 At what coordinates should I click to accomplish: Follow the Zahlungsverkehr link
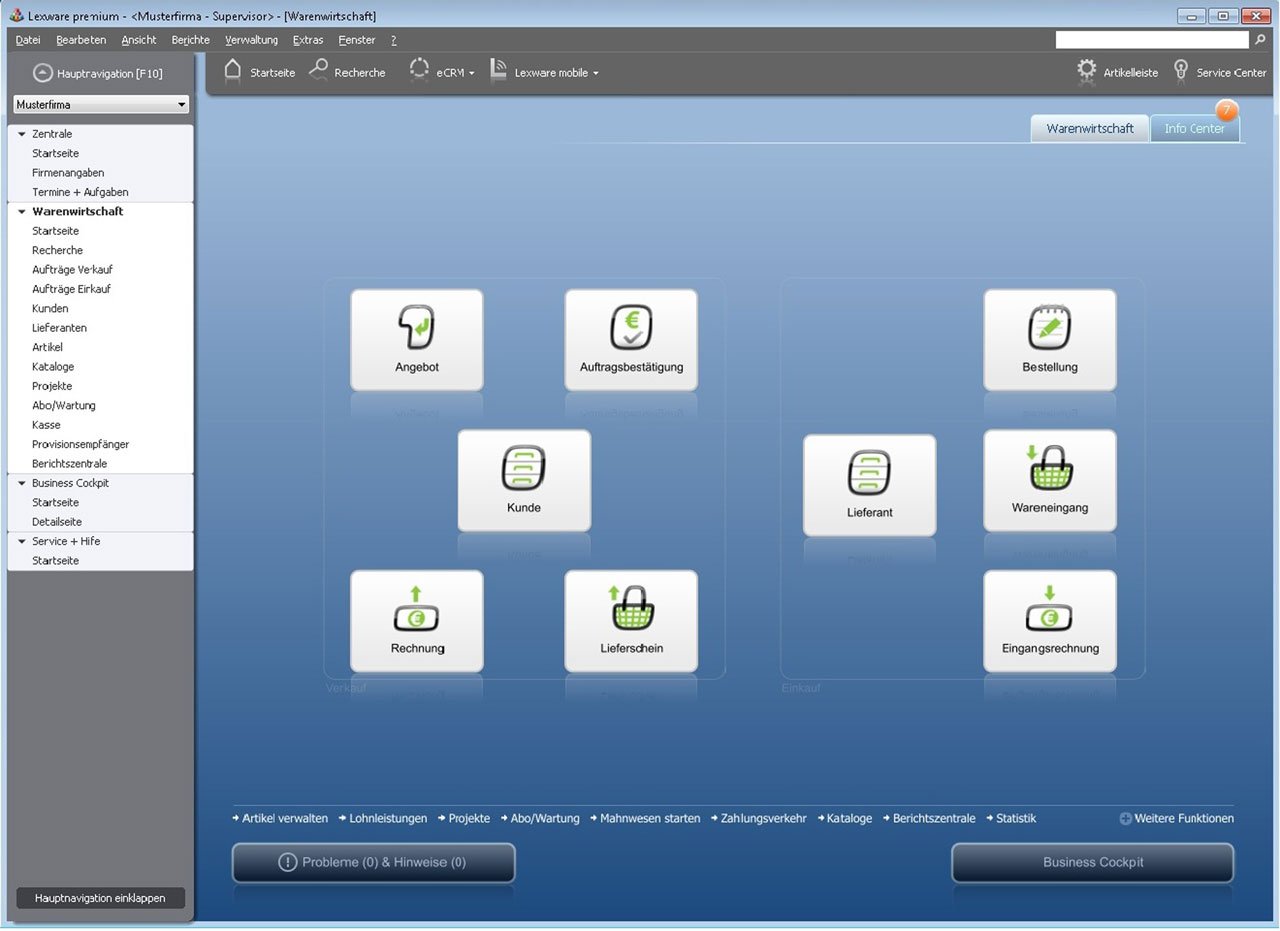[x=763, y=818]
